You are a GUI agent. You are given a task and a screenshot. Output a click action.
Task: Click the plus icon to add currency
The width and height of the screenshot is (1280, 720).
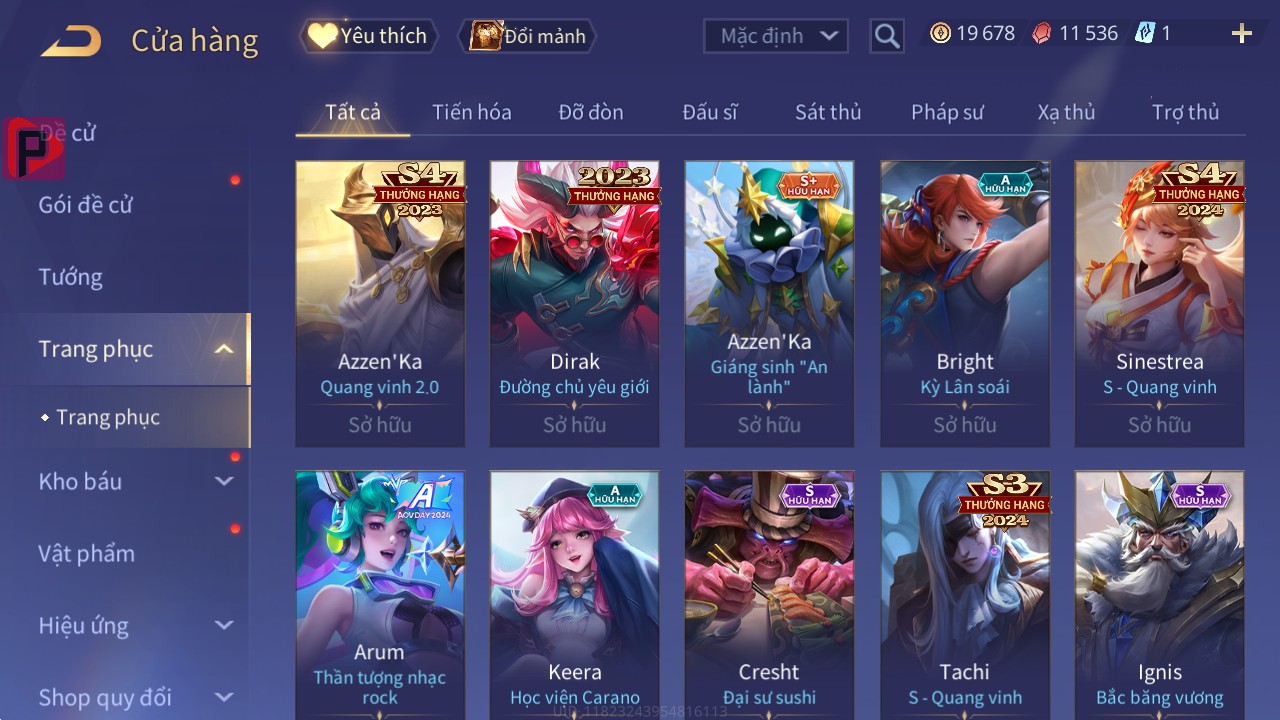[x=1242, y=34]
